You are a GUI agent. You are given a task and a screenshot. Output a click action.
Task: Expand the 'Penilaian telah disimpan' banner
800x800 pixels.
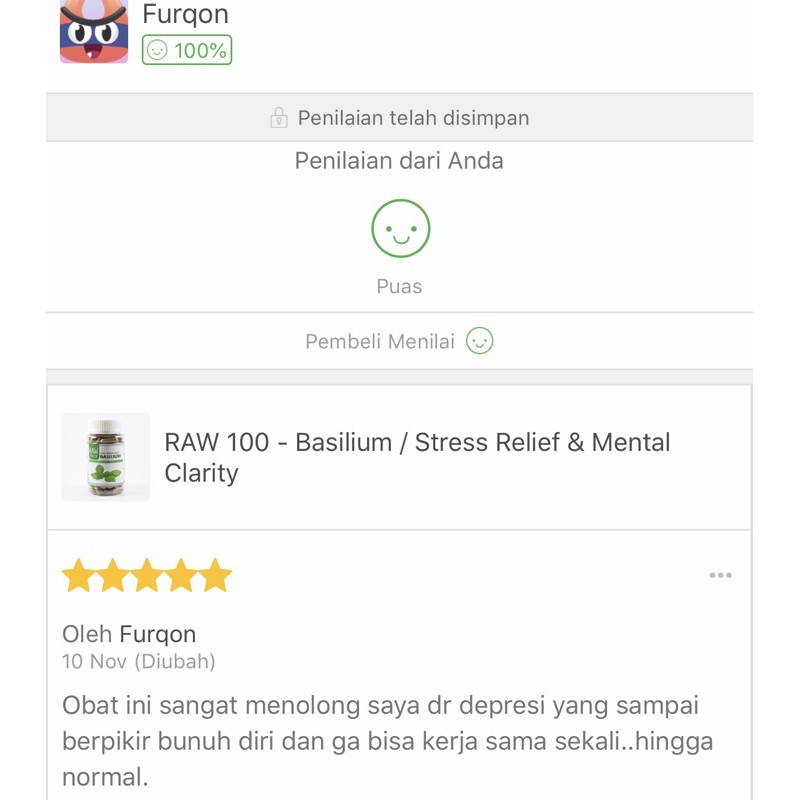pos(400,118)
